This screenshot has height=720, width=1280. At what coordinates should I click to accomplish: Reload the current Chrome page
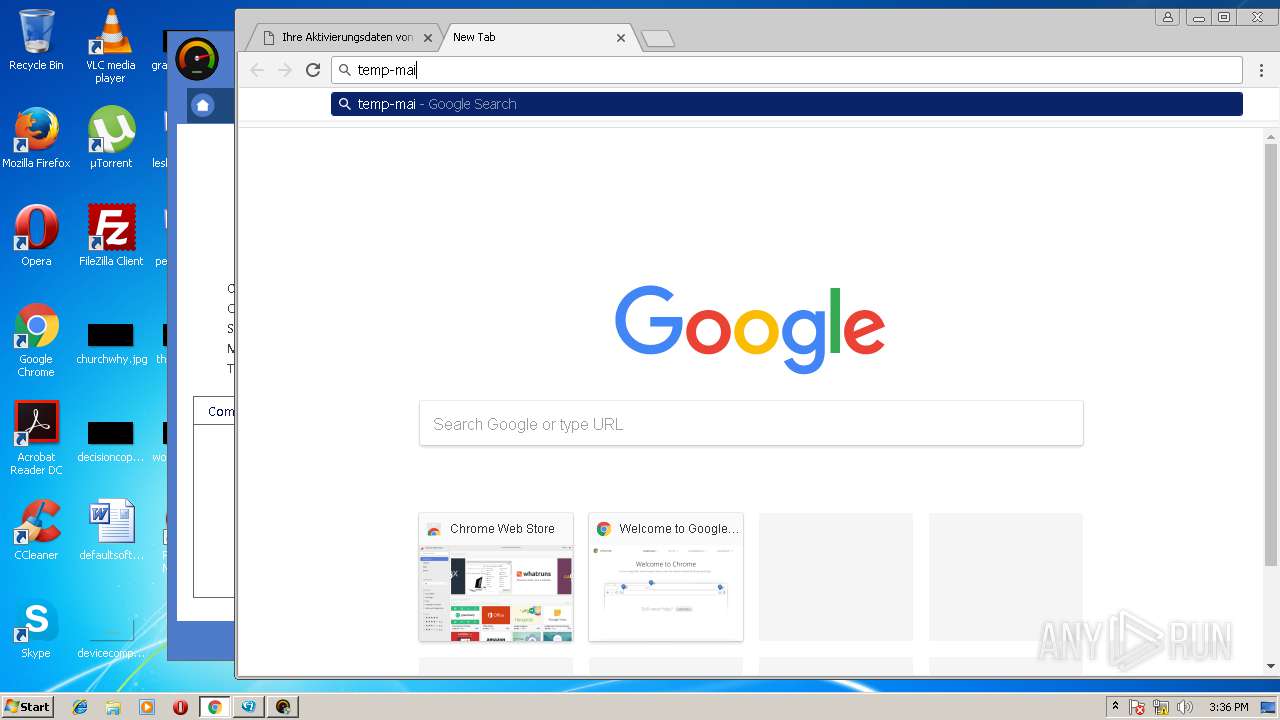click(313, 70)
